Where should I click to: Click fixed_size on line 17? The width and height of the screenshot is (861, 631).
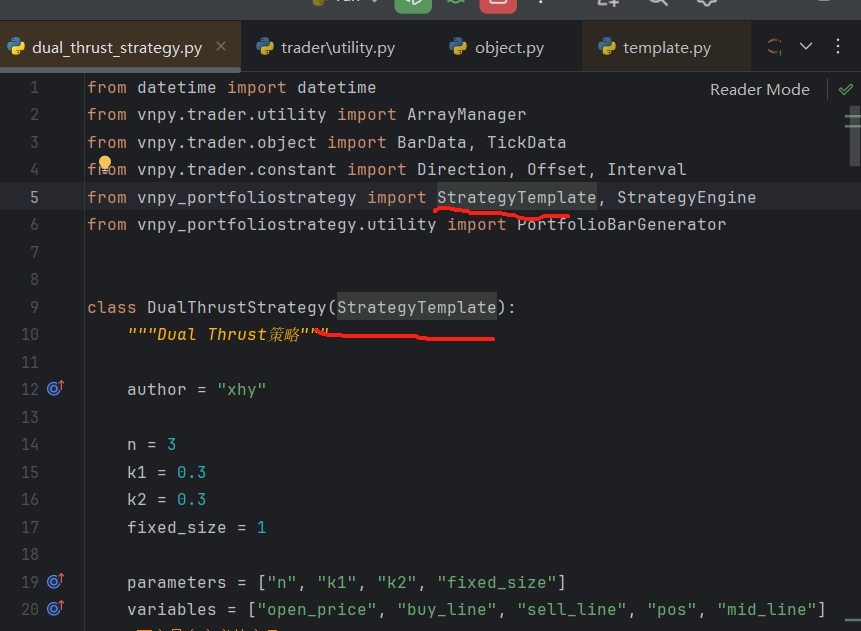point(177,527)
